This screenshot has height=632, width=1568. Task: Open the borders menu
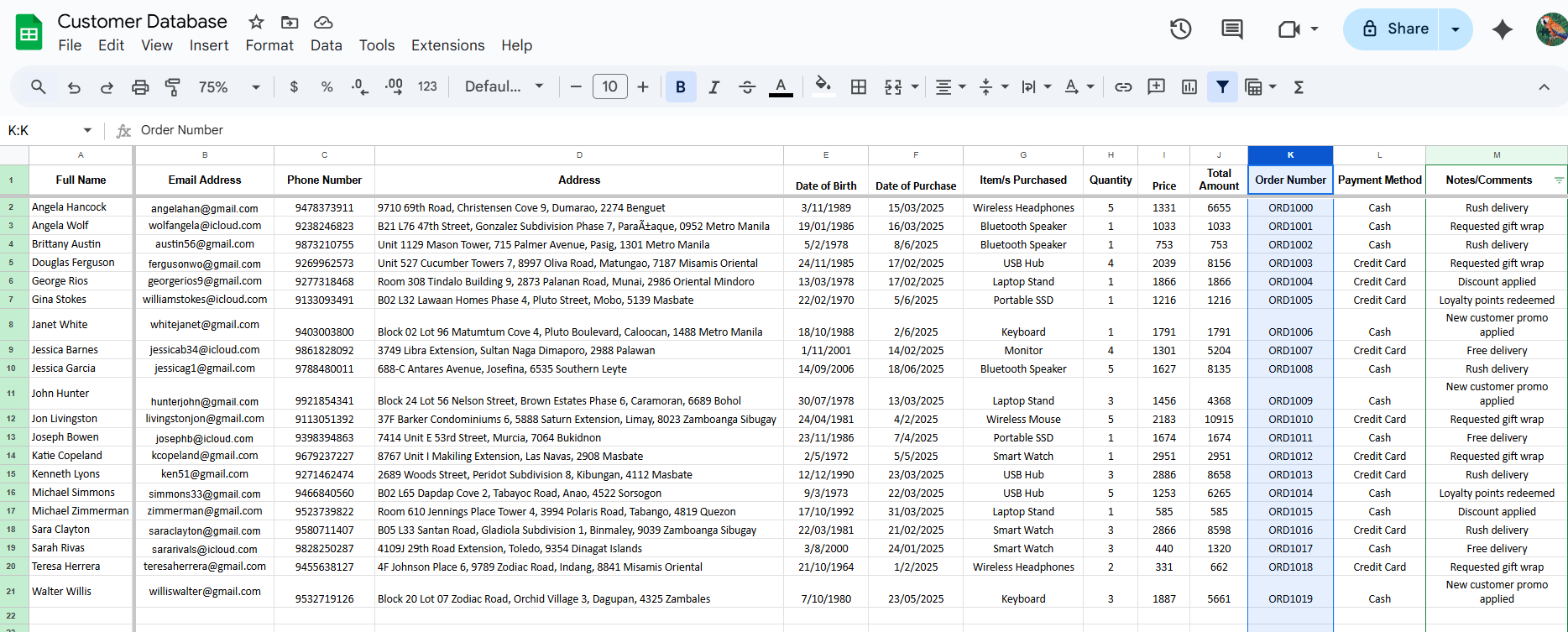click(x=859, y=86)
